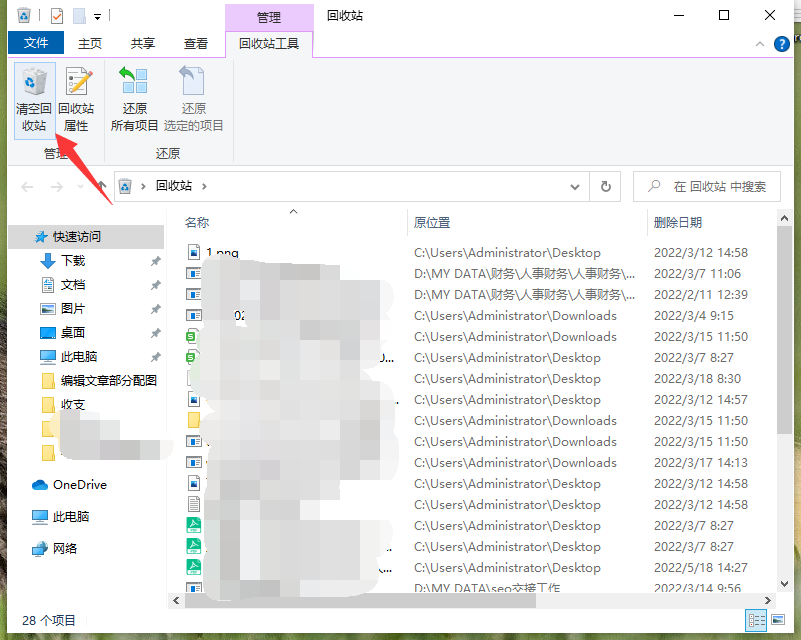
Task: Open 下载 (Downloads) in quick access
Action: [x=73, y=260]
